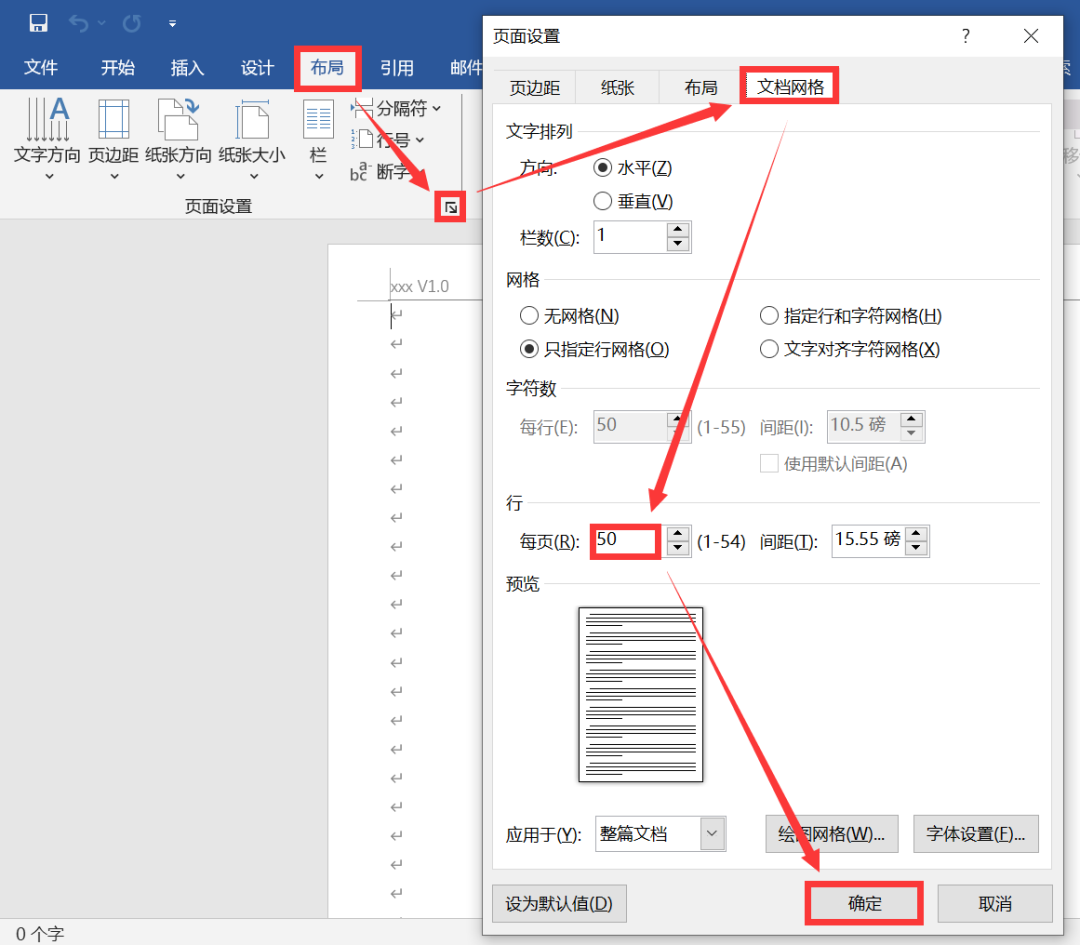Click the Save icon in title bar

(x=38, y=22)
